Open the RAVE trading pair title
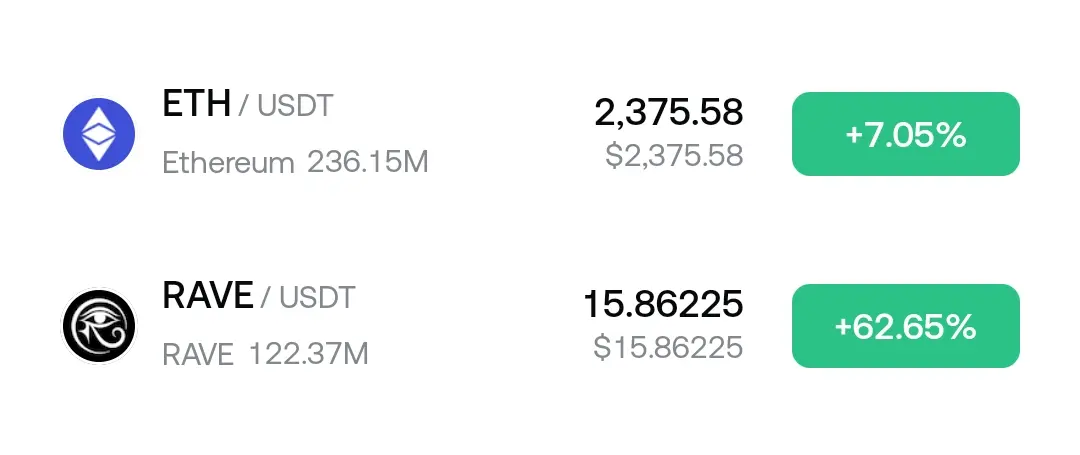The image size is (1080, 455). coord(258,296)
